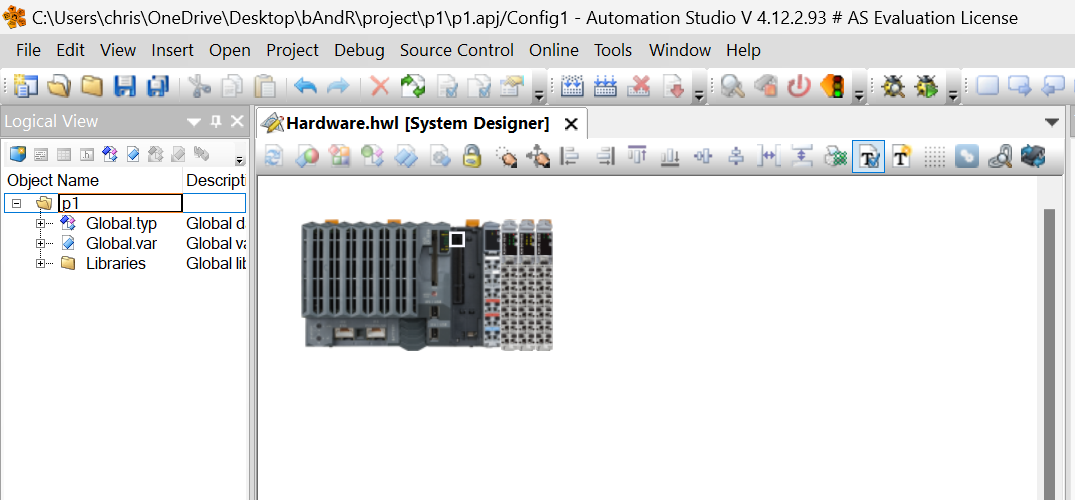Click the .h file icon in Logical View toolbar

86,154
